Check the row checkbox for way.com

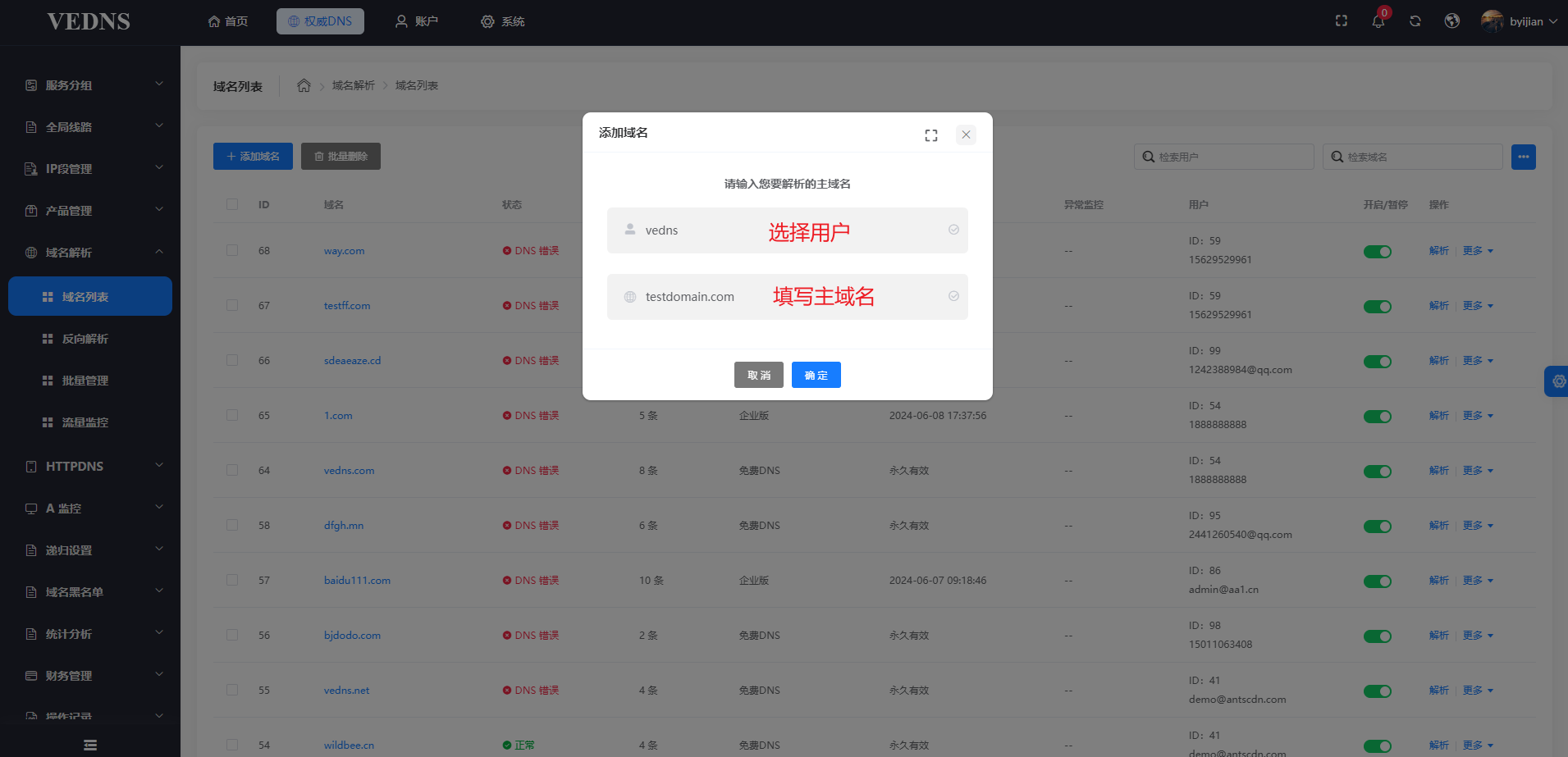click(x=232, y=250)
